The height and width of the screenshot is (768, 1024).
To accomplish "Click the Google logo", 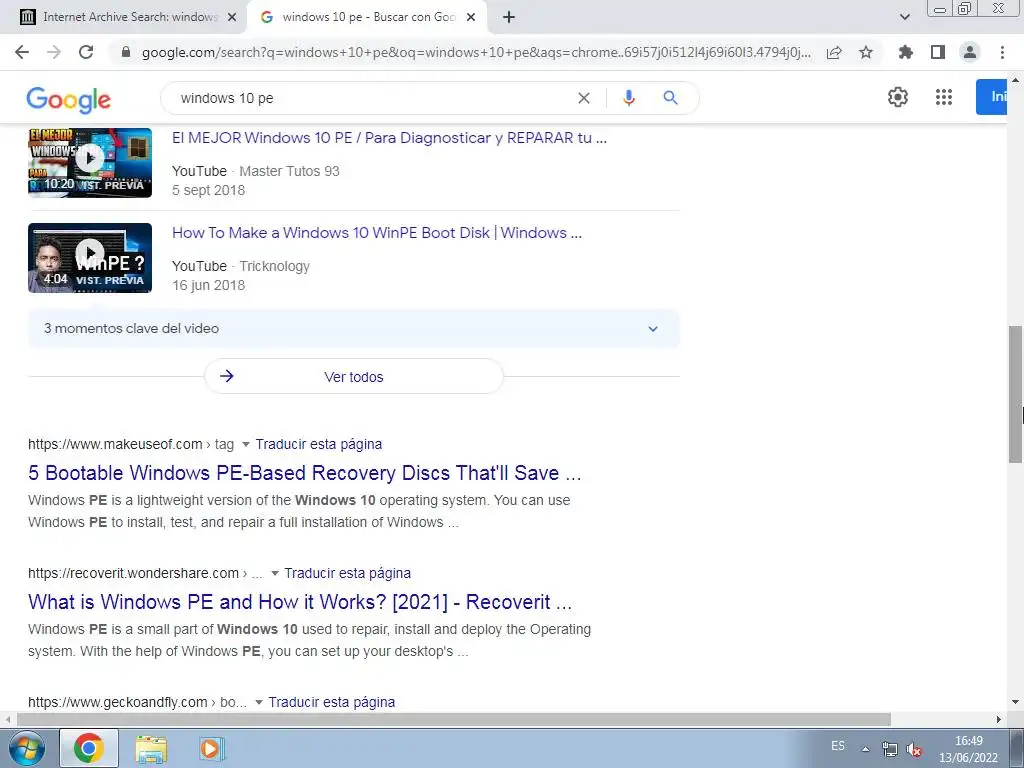I will tap(69, 99).
